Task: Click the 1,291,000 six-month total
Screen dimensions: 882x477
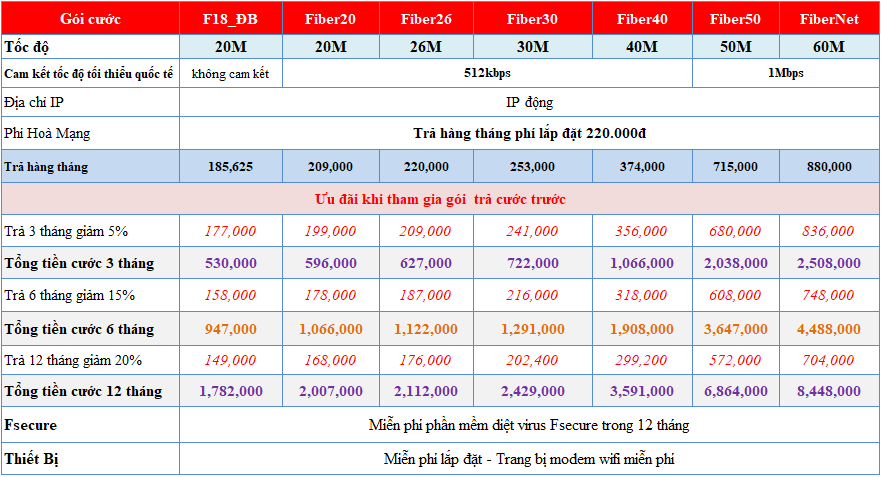Action: [532, 328]
